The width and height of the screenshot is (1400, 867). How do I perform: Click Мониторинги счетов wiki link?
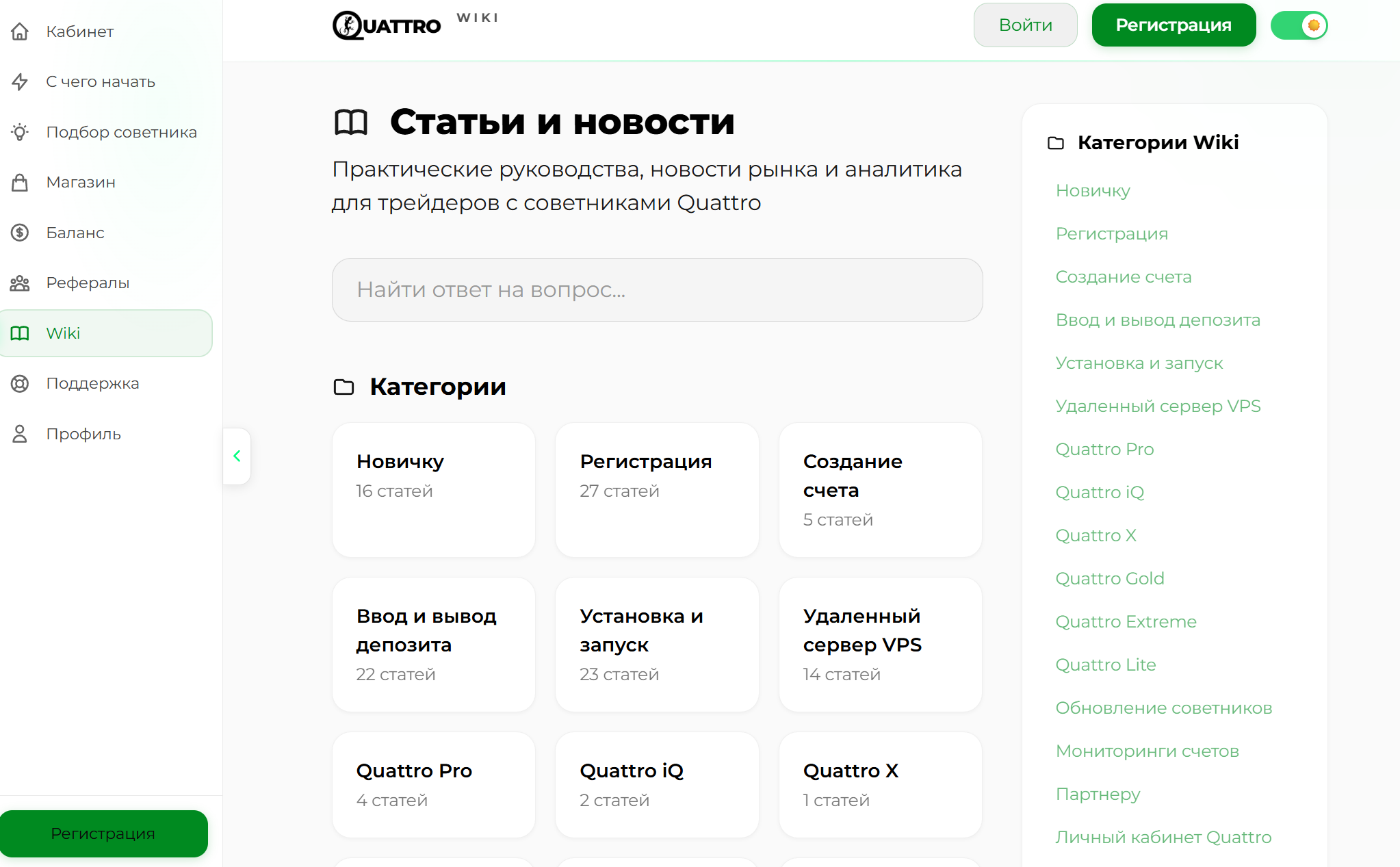pyautogui.click(x=1148, y=751)
